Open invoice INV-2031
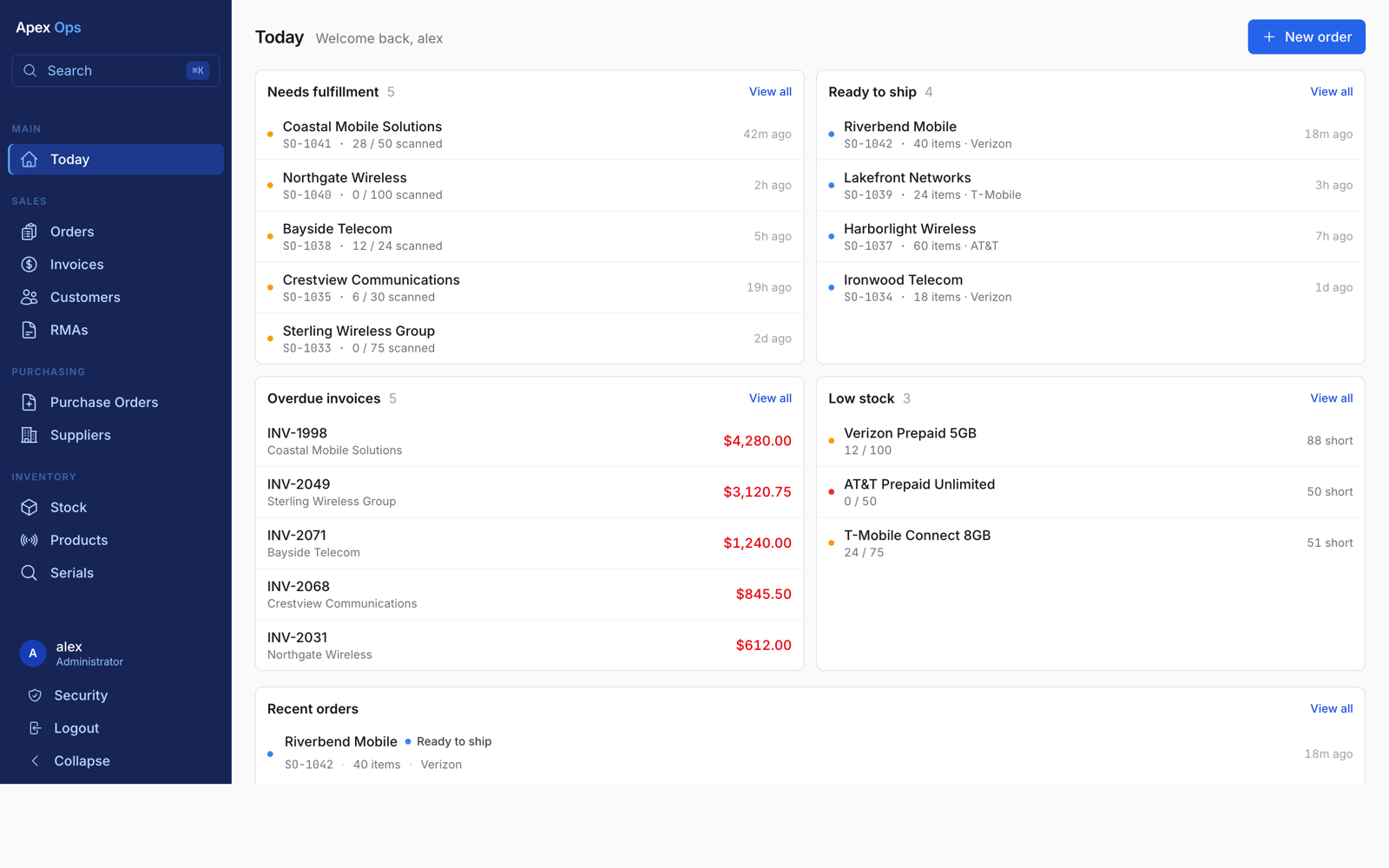This screenshot has width=1389, height=868. click(x=530, y=645)
